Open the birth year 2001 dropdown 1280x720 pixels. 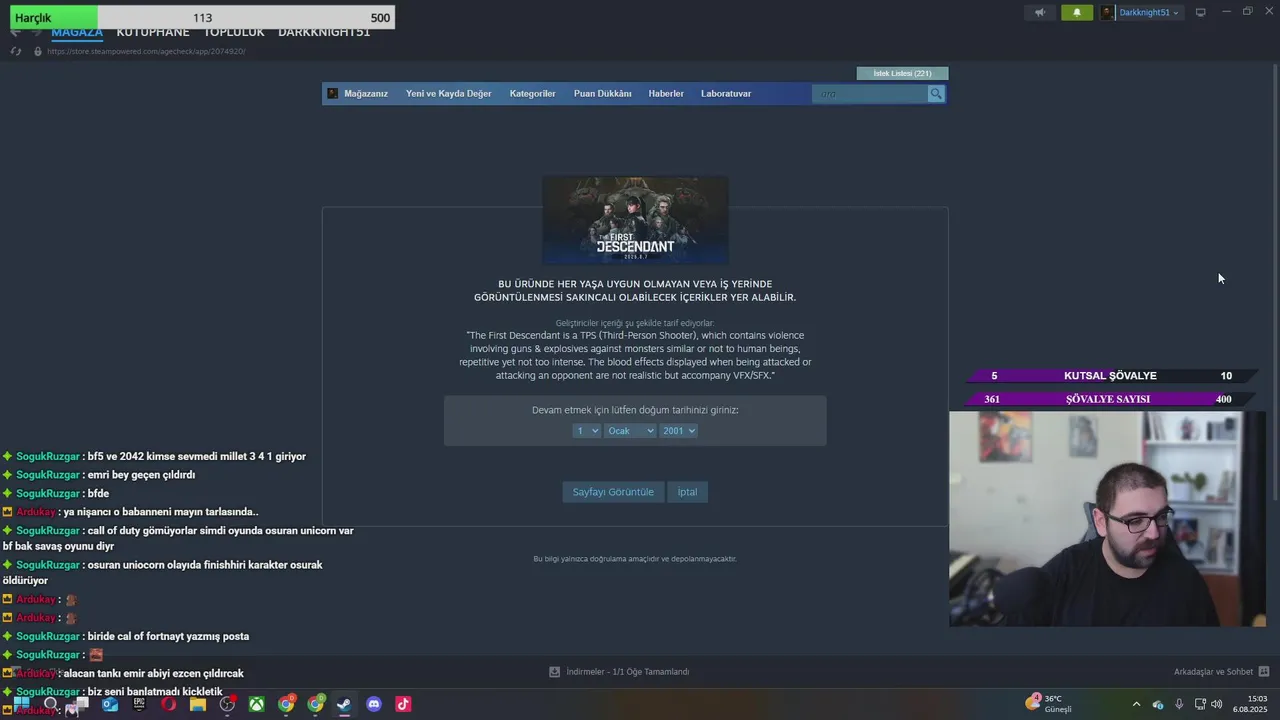pos(678,431)
